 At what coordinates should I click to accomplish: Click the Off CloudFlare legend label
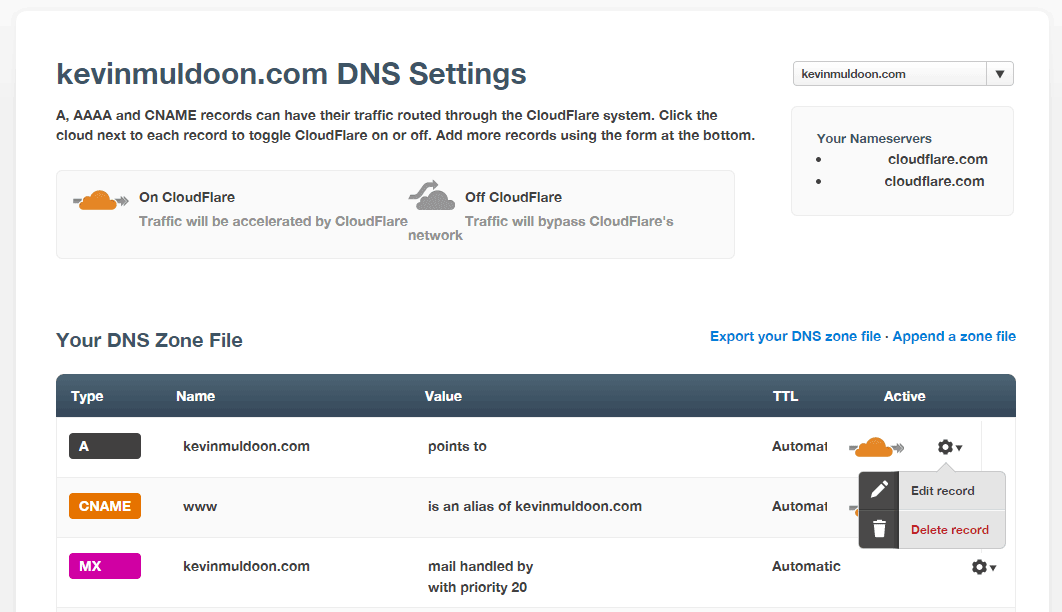pyautogui.click(x=513, y=197)
